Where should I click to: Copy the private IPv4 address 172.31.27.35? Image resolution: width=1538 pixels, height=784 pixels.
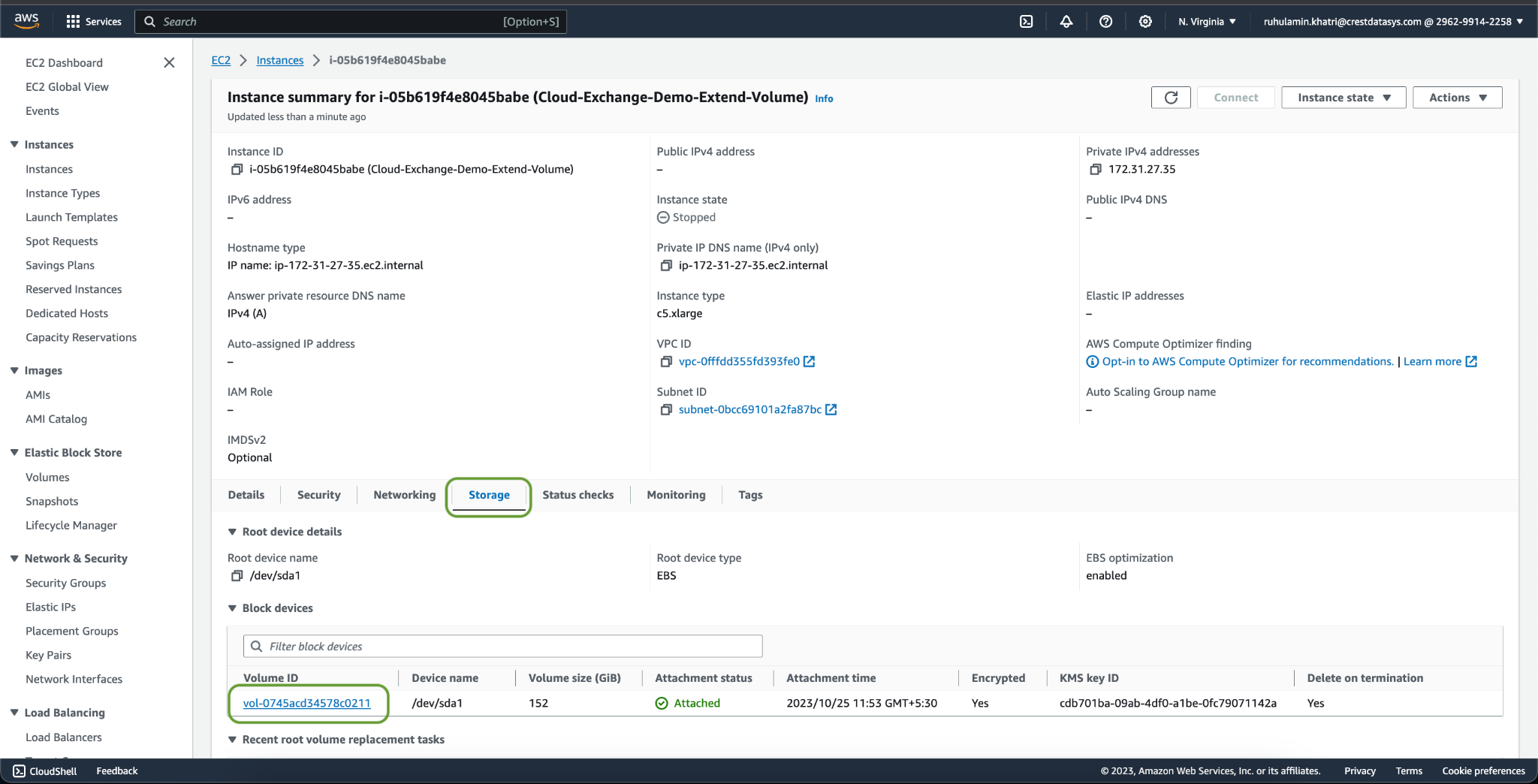(x=1095, y=170)
